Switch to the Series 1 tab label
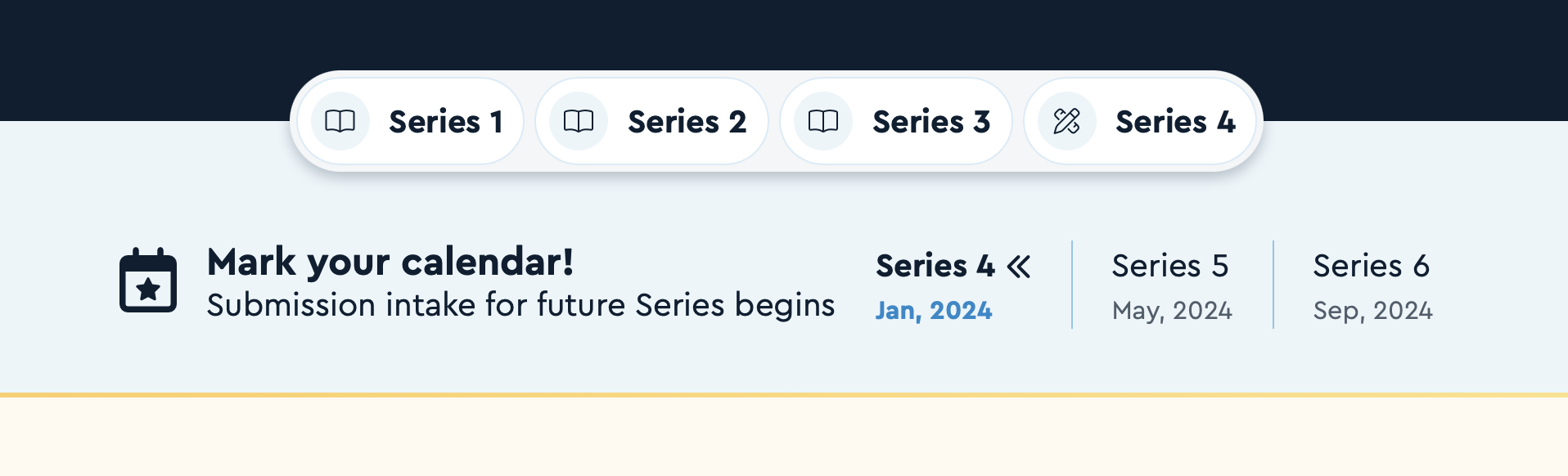Image resolution: width=1568 pixels, height=476 pixels. tap(445, 122)
